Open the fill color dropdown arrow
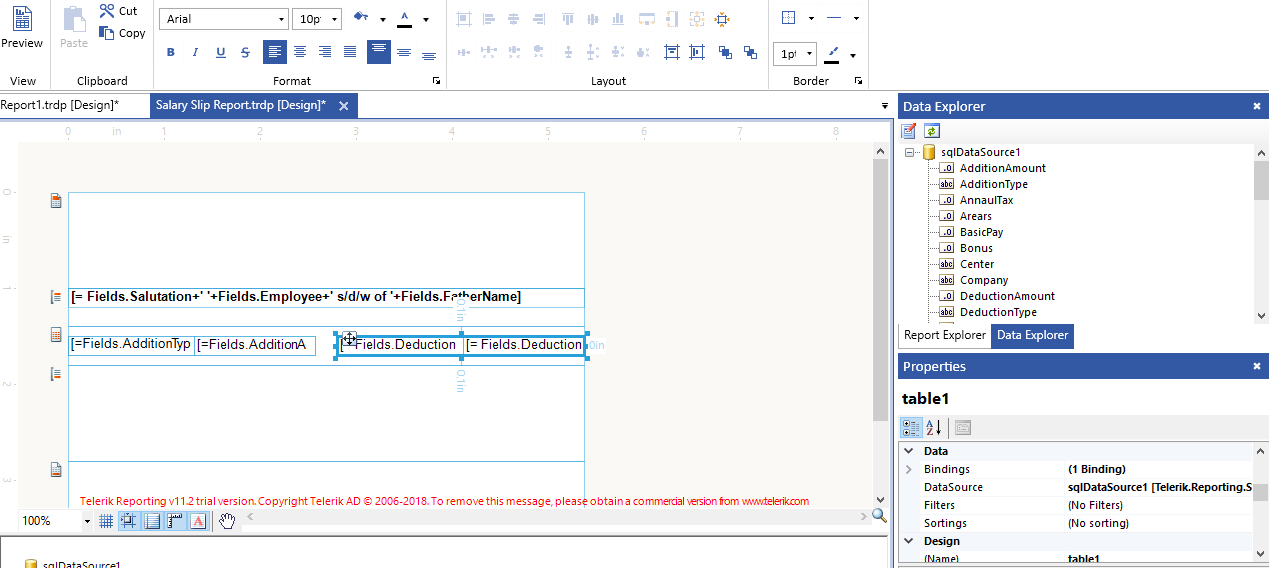This screenshot has height=568, width=1269. point(382,19)
